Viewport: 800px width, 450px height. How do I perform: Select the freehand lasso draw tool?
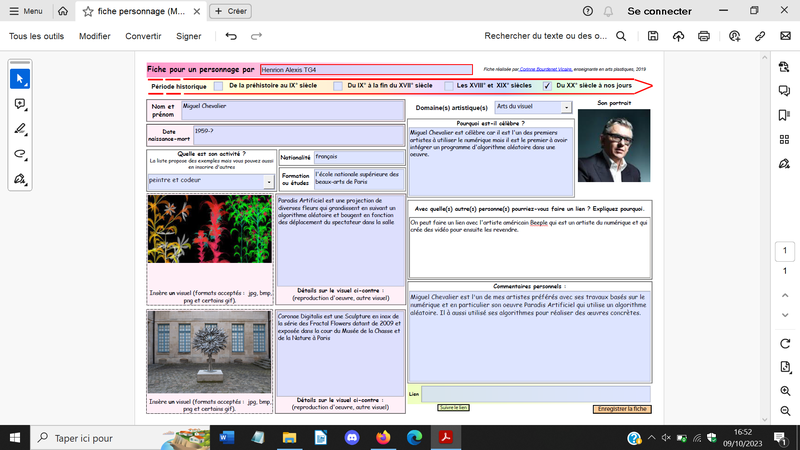pos(20,154)
